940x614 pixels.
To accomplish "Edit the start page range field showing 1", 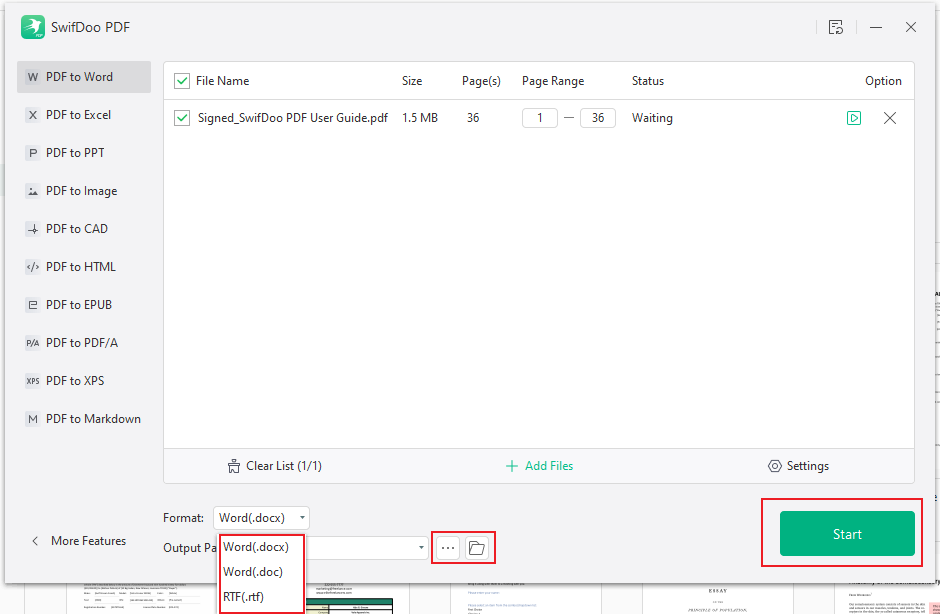I will click(540, 118).
